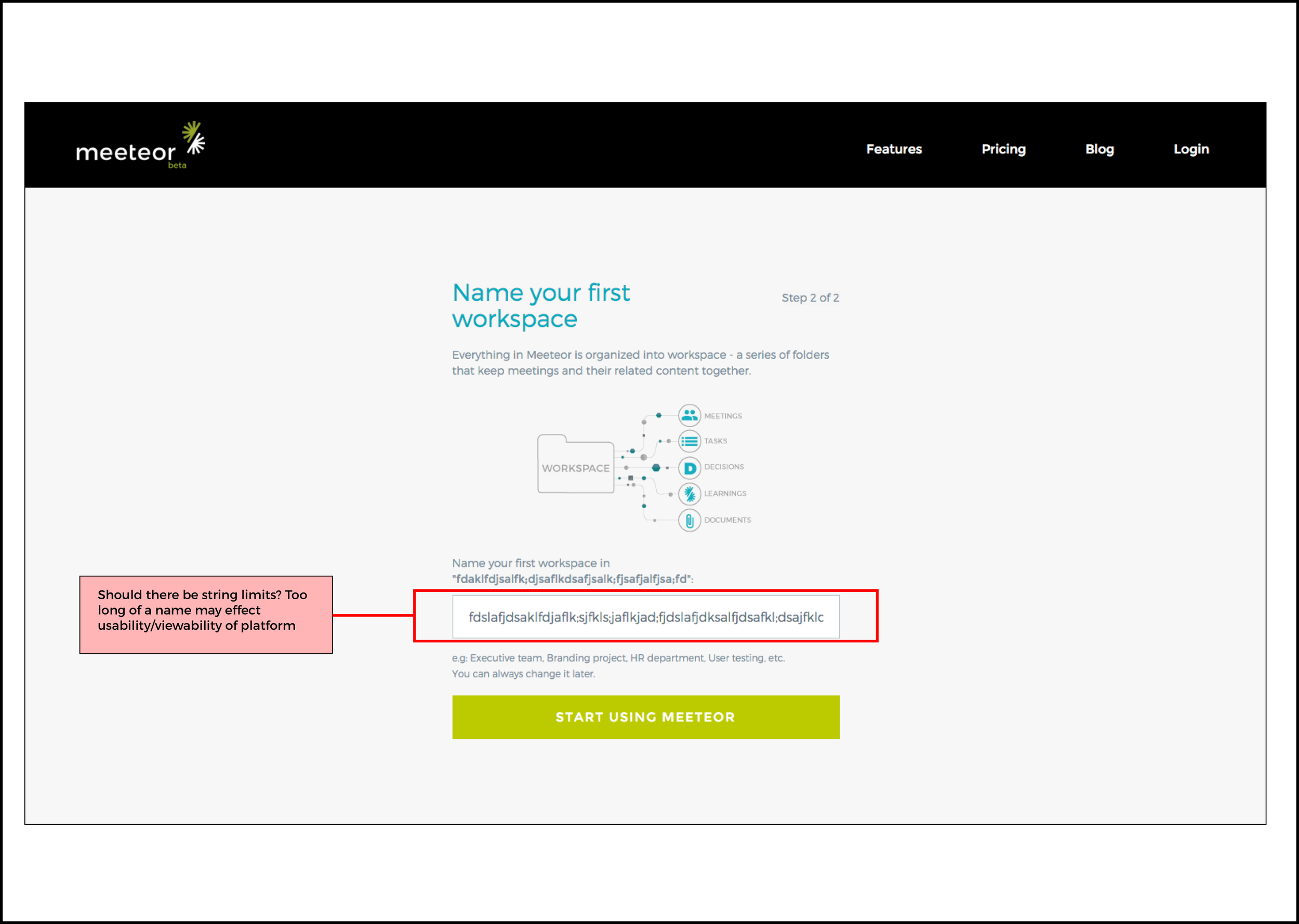Click the Start Using Meeteor button
This screenshot has height=924, width=1299.
coord(645,717)
